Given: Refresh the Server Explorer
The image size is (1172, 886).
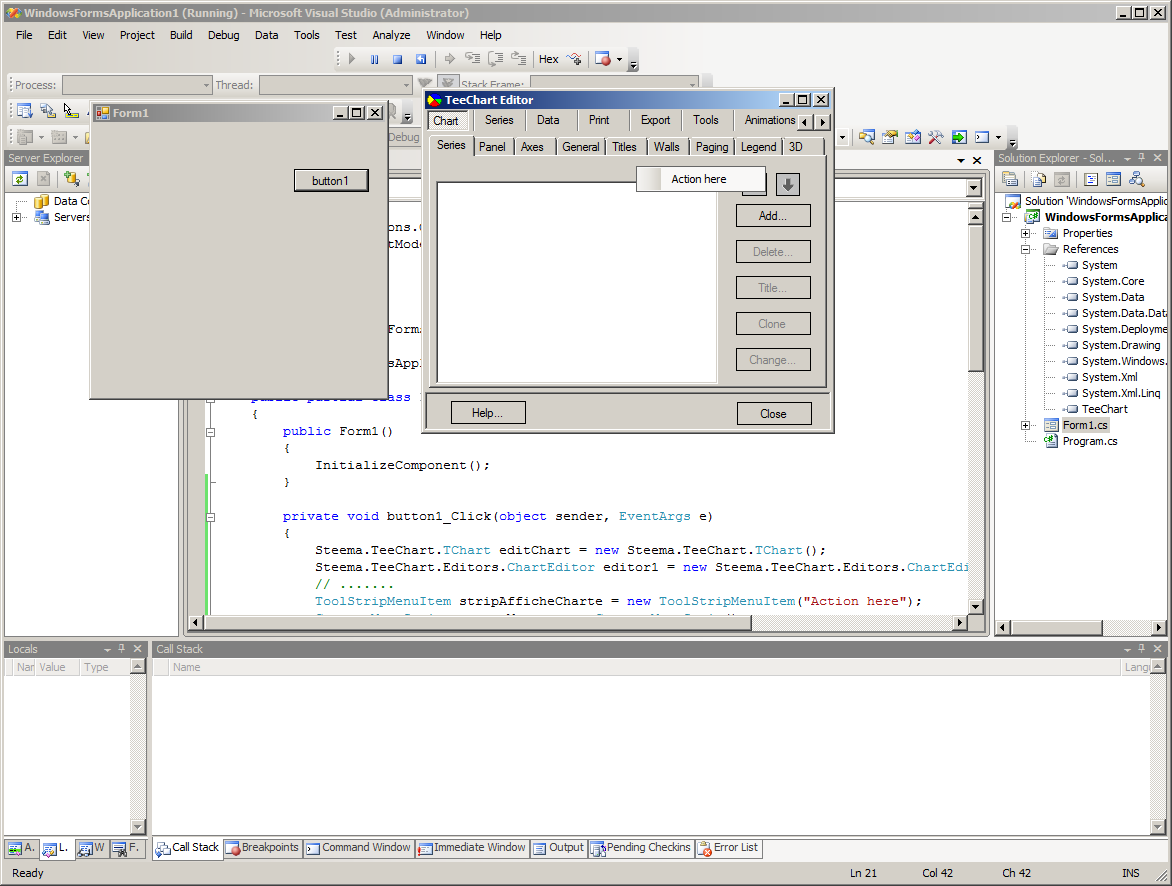Looking at the screenshot, I should [20, 179].
